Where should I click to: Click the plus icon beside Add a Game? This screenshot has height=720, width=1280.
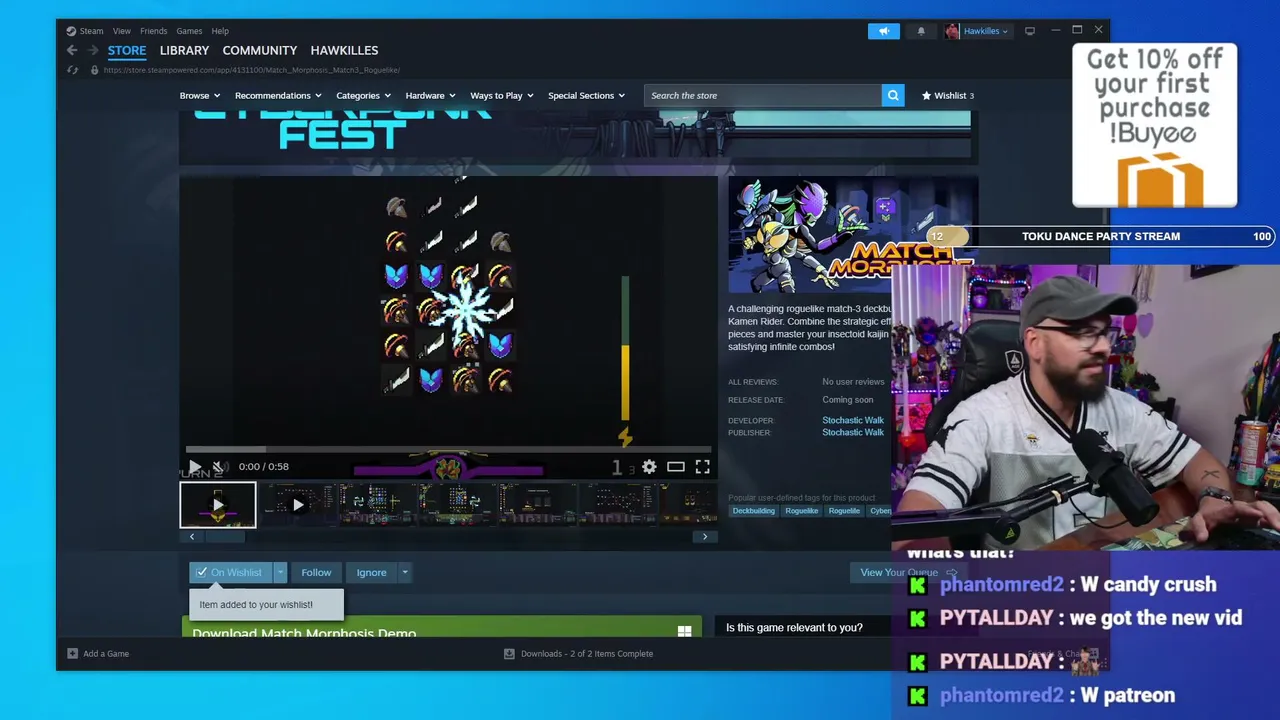pyautogui.click(x=72, y=654)
